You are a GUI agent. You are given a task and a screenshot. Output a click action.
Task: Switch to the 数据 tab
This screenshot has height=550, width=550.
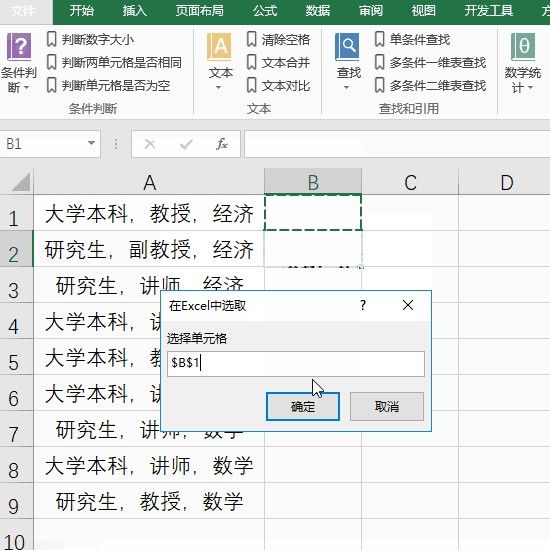click(x=318, y=11)
